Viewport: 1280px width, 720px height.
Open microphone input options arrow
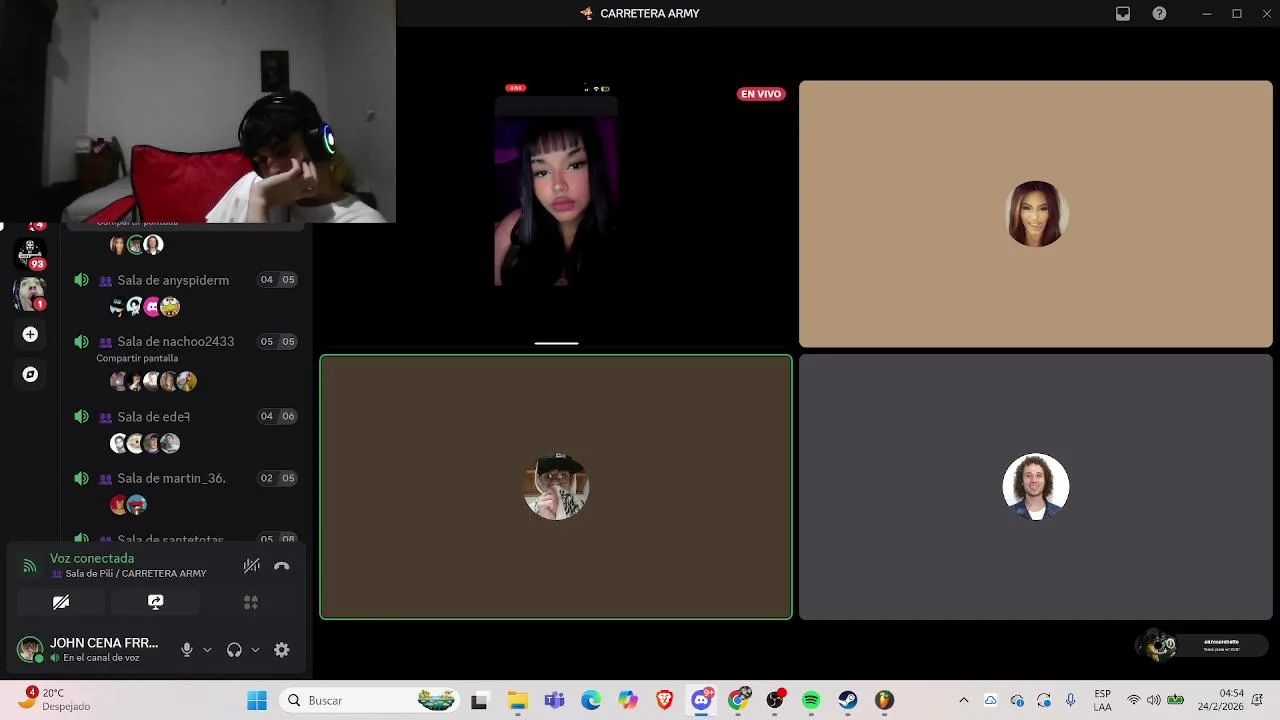(x=207, y=650)
